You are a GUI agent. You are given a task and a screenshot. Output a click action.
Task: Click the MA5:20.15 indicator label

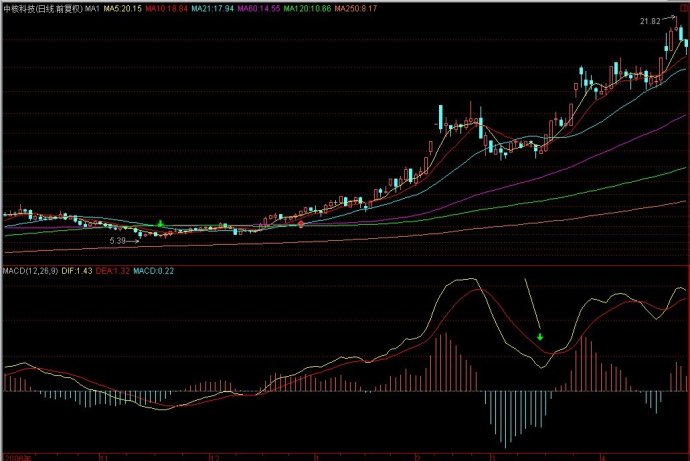coord(124,7)
